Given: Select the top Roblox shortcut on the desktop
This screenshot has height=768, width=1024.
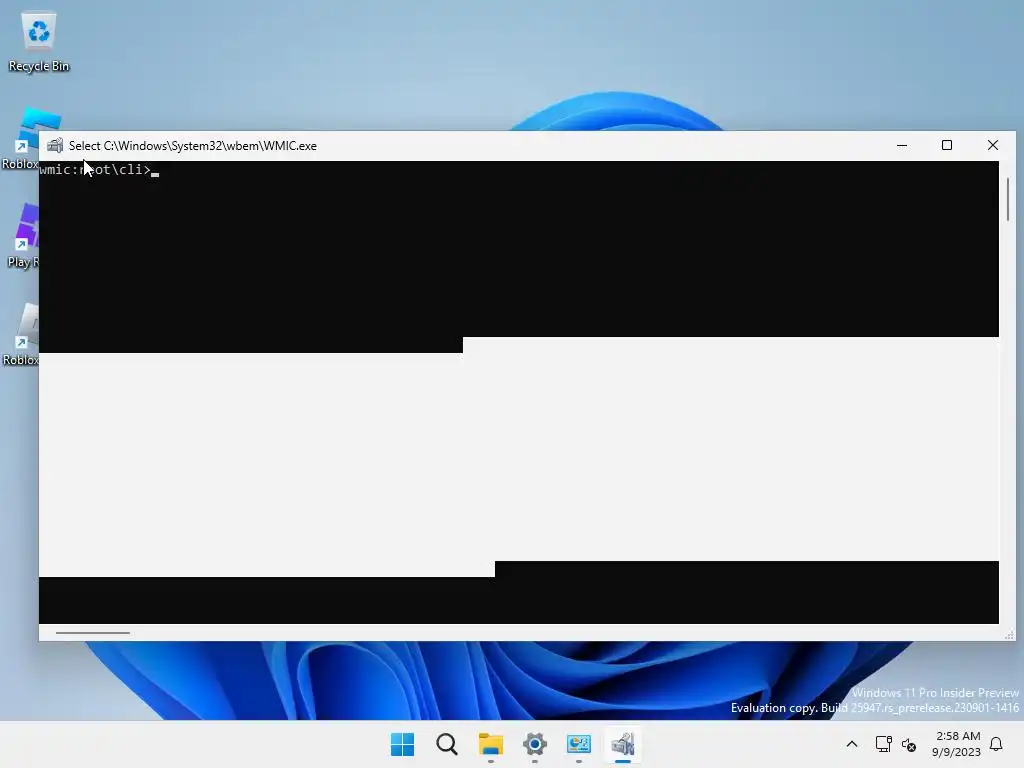Looking at the screenshot, I should tap(20, 138).
